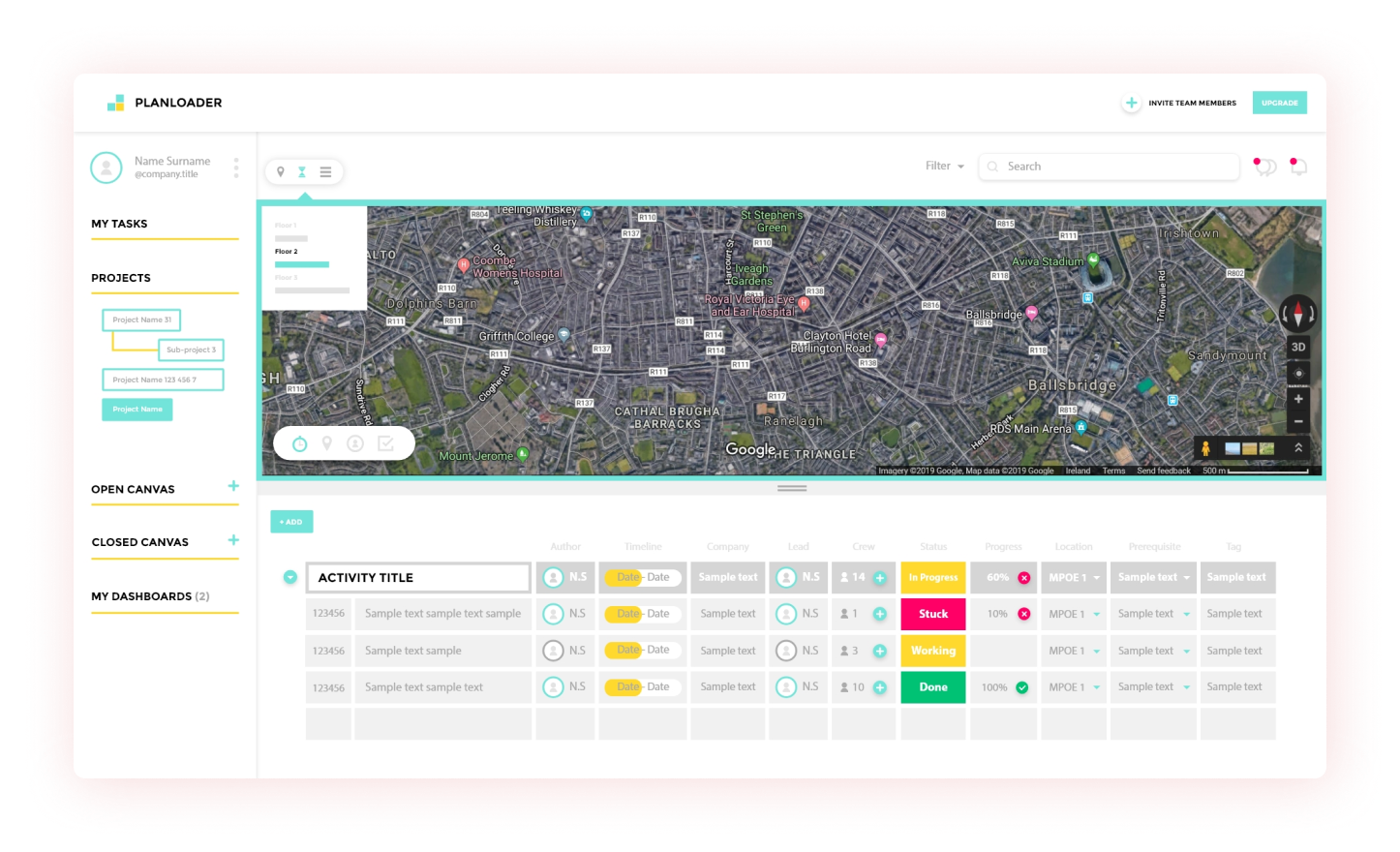Open Sub-project 3 in project tree

click(191, 350)
